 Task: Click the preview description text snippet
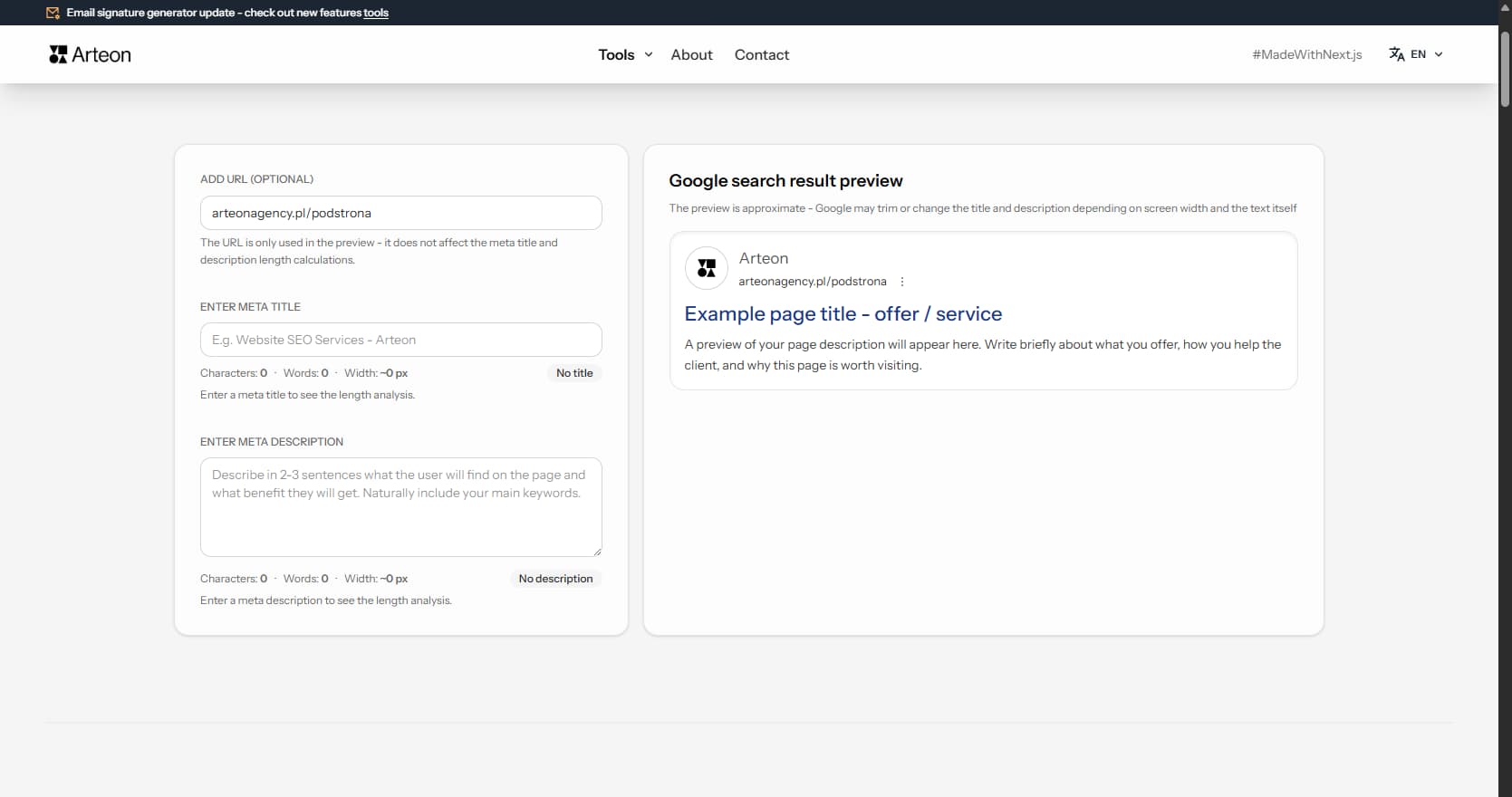pyautogui.click(x=983, y=355)
